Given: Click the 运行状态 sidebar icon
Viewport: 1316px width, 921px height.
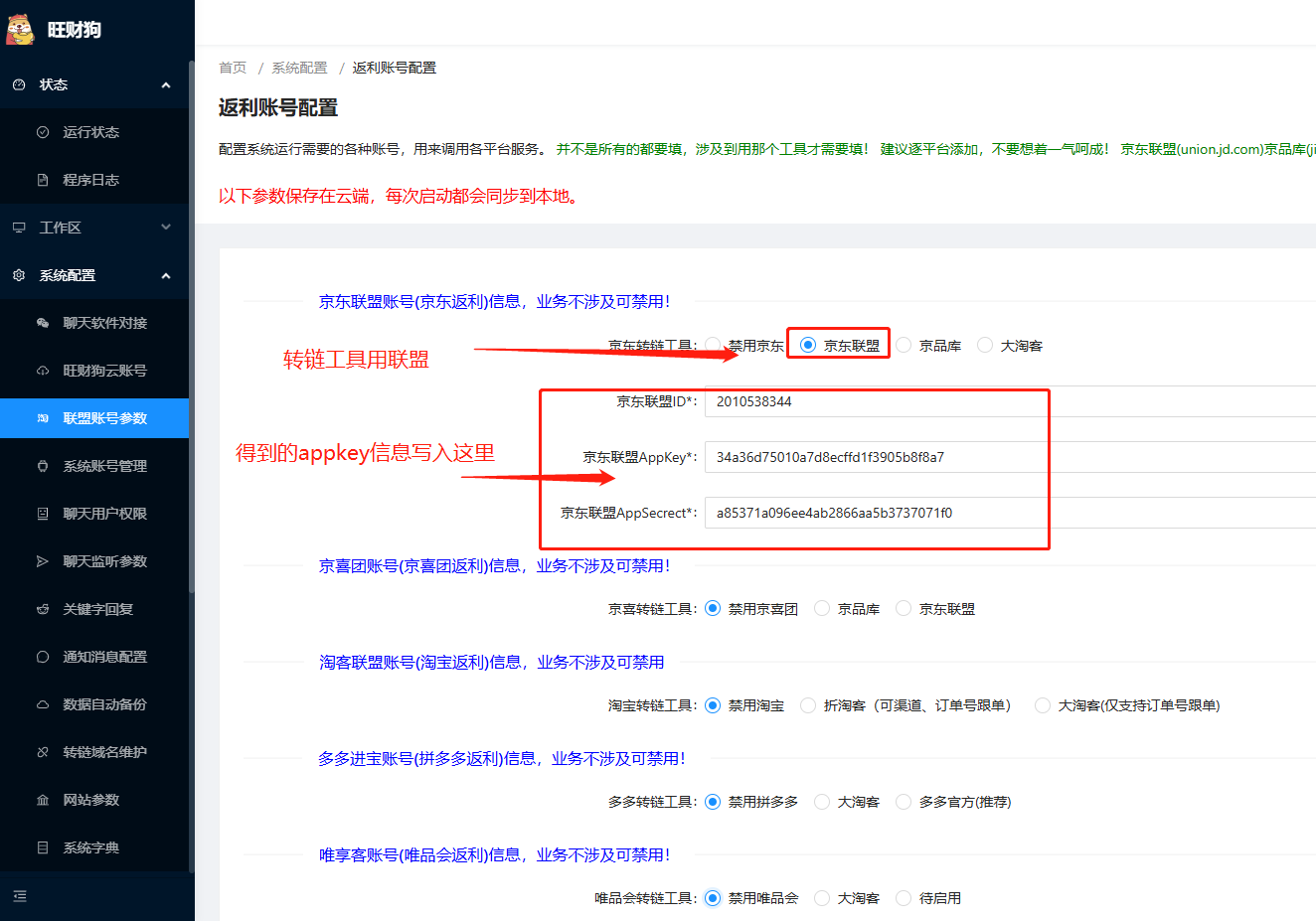Looking at the screenshot, I should (x=43, y=132).
